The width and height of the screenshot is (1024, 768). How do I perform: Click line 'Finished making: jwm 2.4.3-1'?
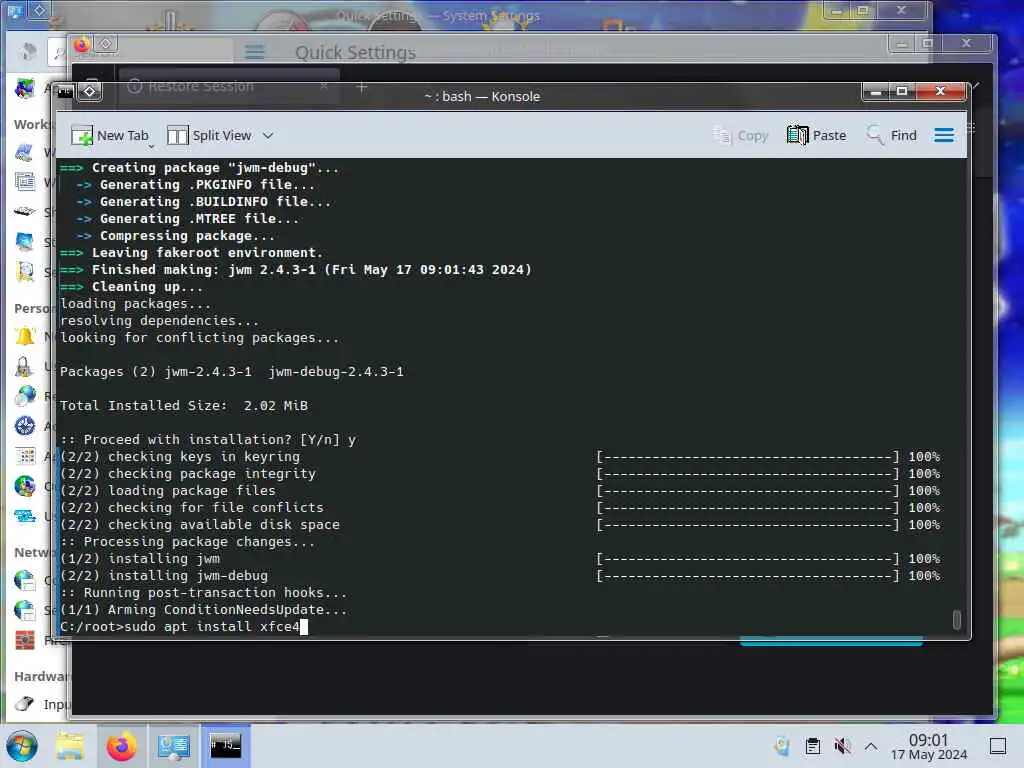click(296, 270)
